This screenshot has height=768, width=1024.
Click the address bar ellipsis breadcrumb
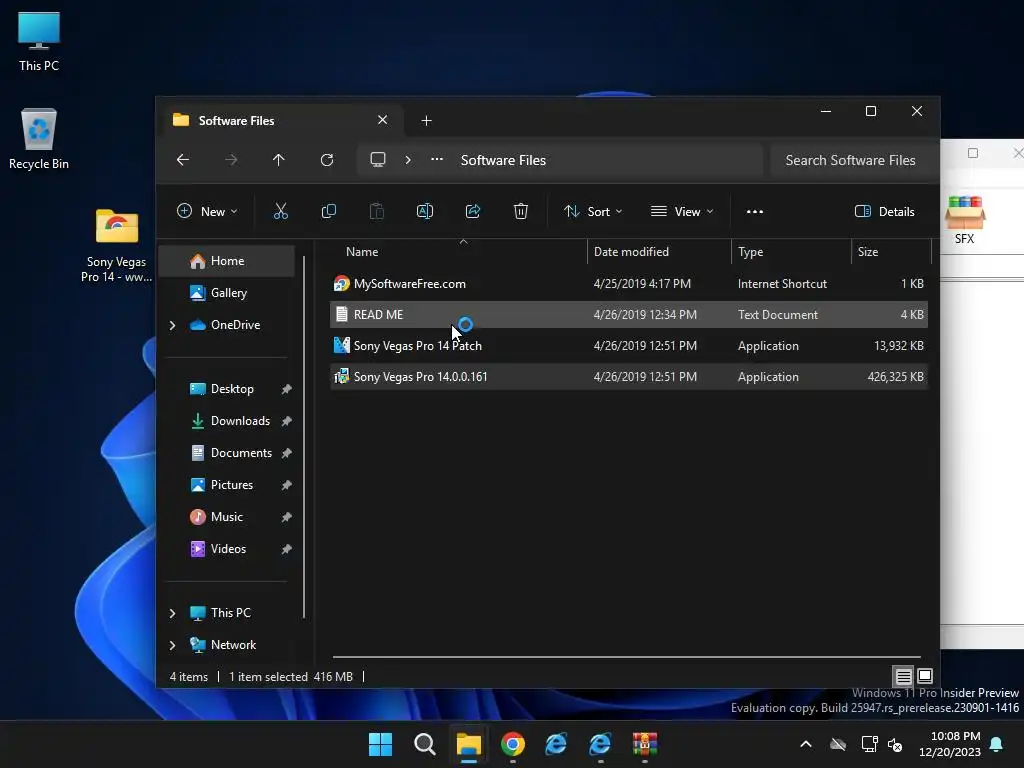[437, 159]
